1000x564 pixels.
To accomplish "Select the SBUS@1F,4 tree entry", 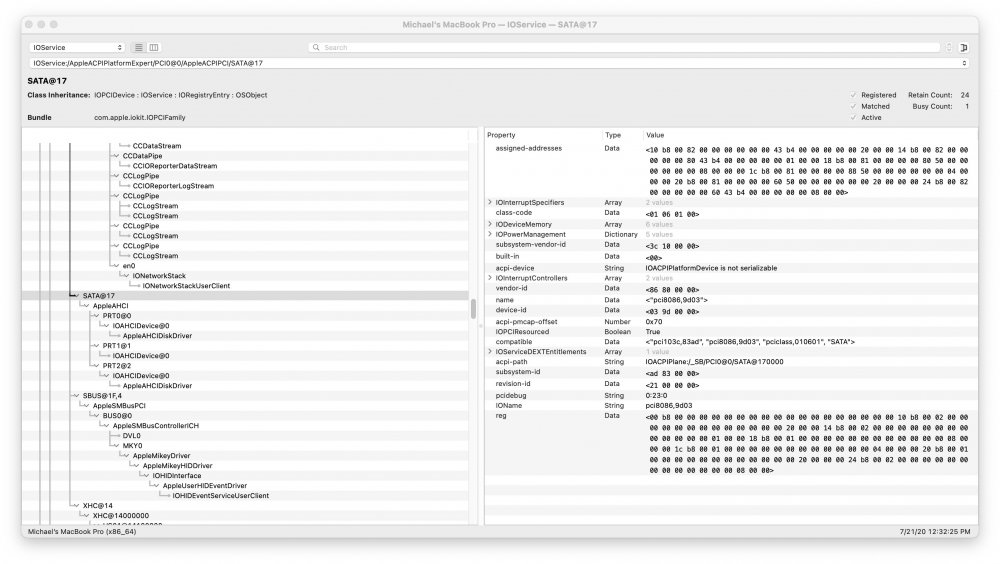I will 102,396.
